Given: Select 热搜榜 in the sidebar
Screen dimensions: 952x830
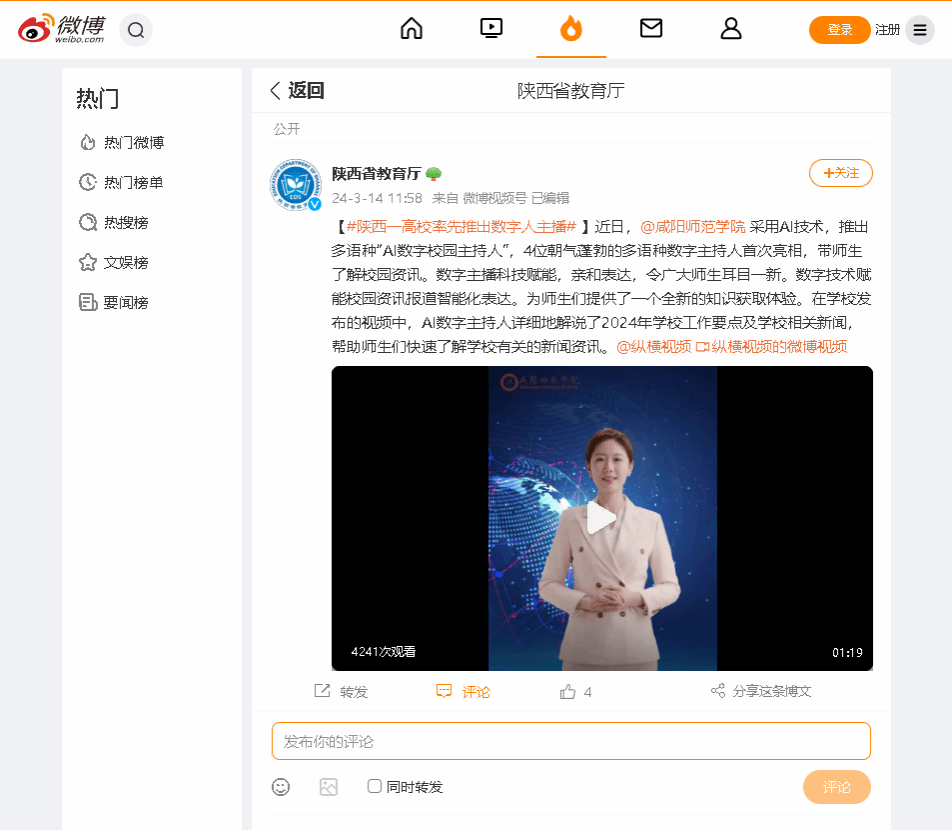Looking at the screenshot, I should click(125, 222).
